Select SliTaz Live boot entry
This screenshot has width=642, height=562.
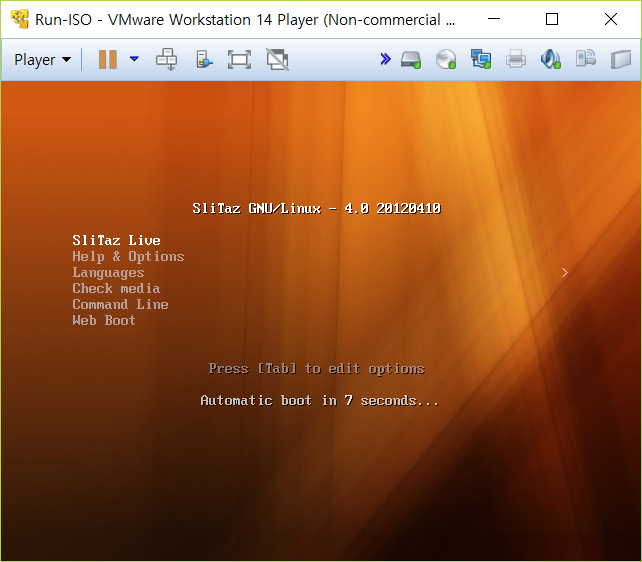(x=116, y=240)
